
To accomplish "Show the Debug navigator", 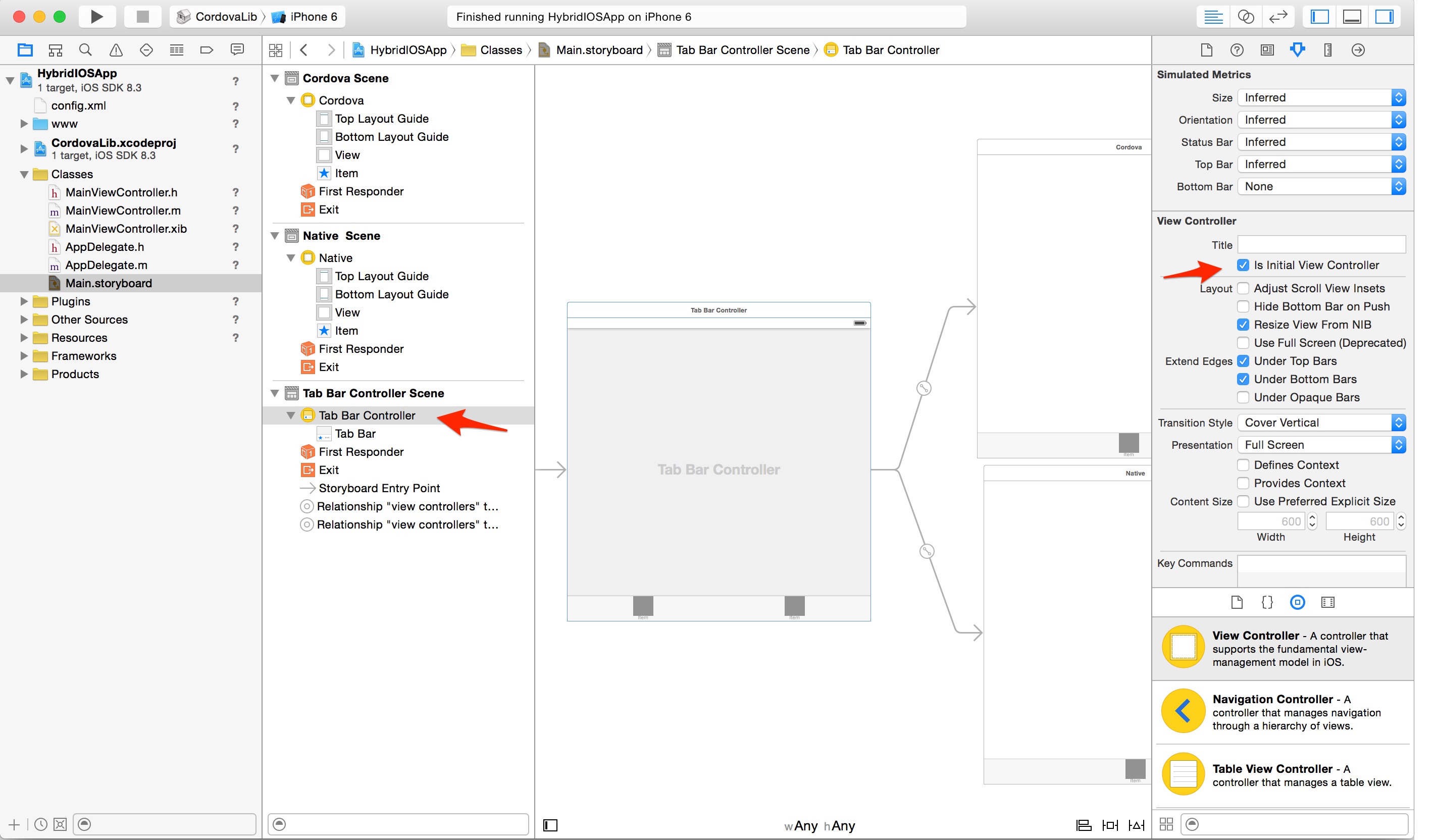I will [177, 50].
